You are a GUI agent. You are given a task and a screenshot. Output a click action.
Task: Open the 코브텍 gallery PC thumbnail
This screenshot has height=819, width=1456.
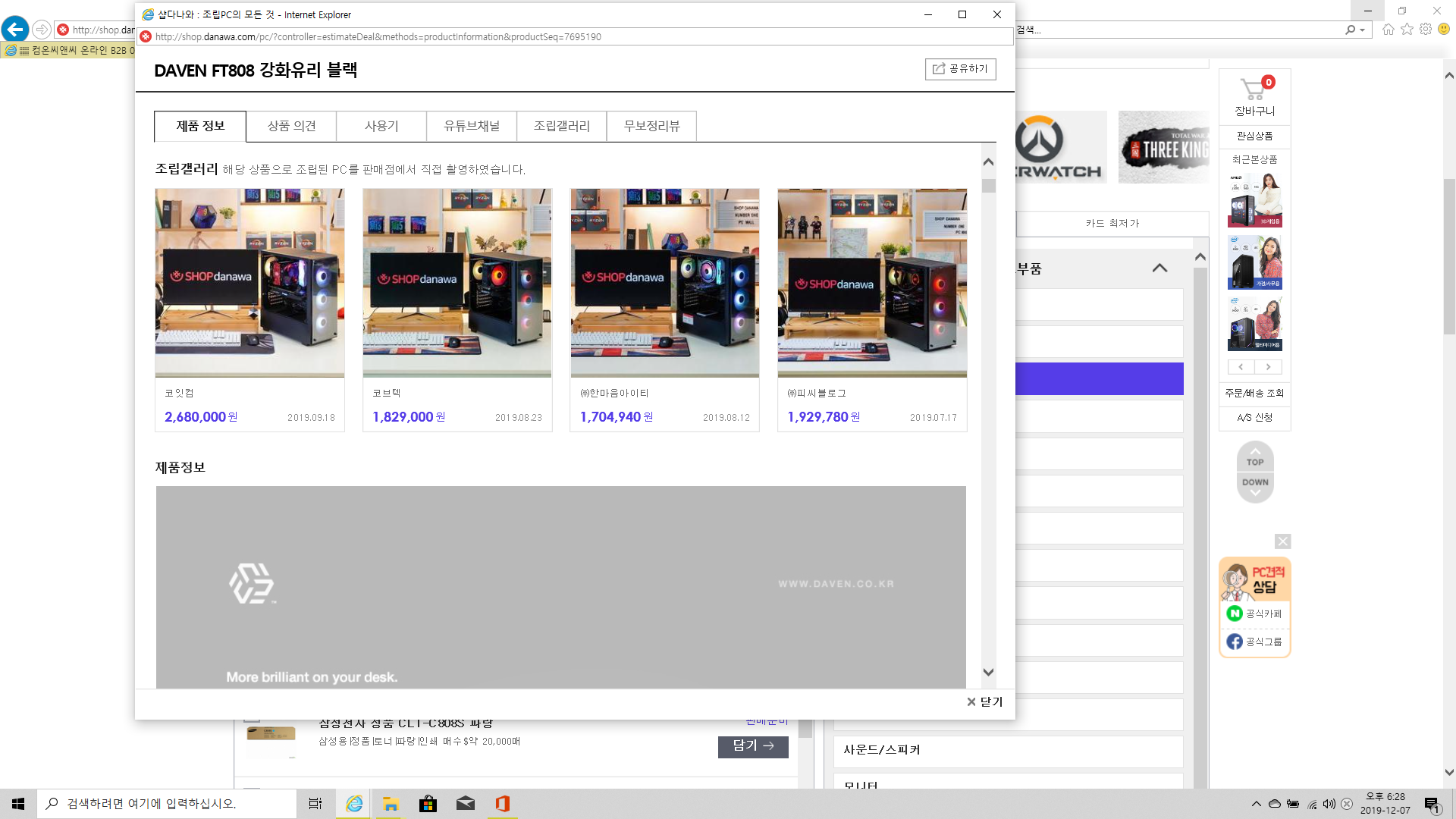coord(457,283)
